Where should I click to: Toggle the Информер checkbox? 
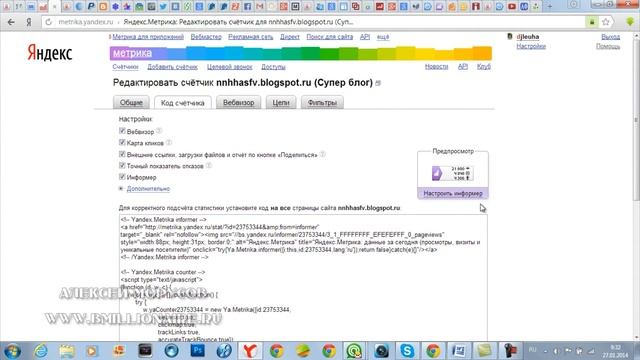tap(122, 176)
